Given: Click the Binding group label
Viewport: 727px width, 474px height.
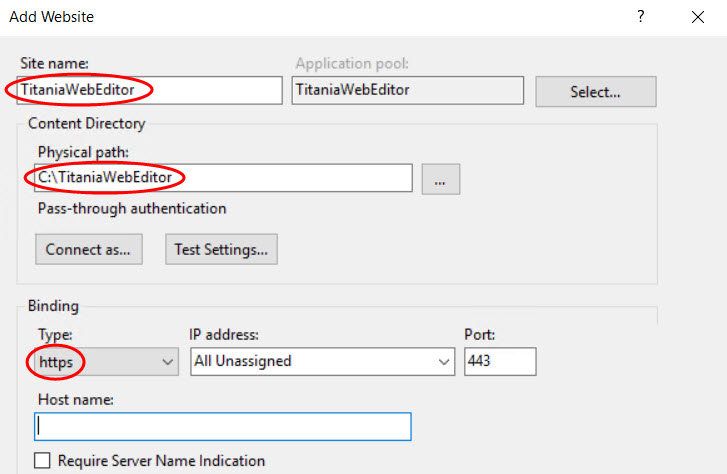Looking at the screenshot, I should (x=53, y=306).
